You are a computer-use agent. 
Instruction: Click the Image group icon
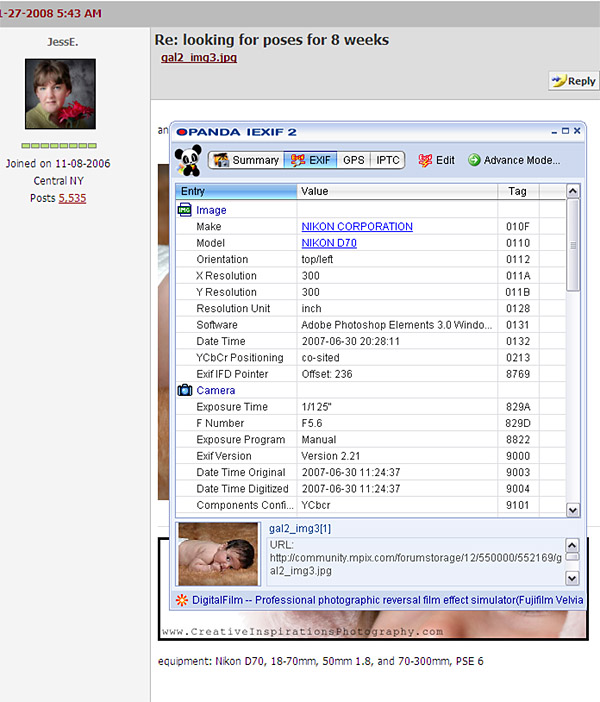pos(184,210)
